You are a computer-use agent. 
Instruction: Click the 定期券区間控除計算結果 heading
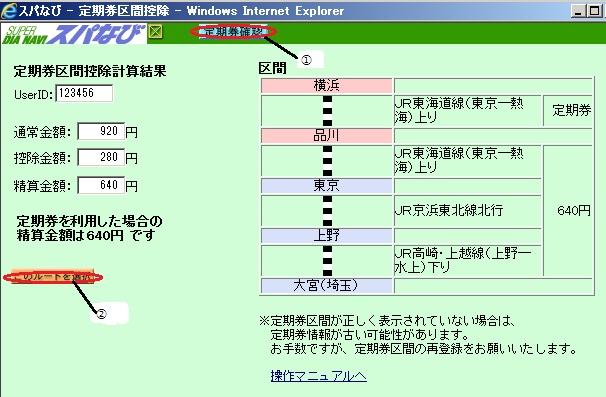tap(90, 71)
